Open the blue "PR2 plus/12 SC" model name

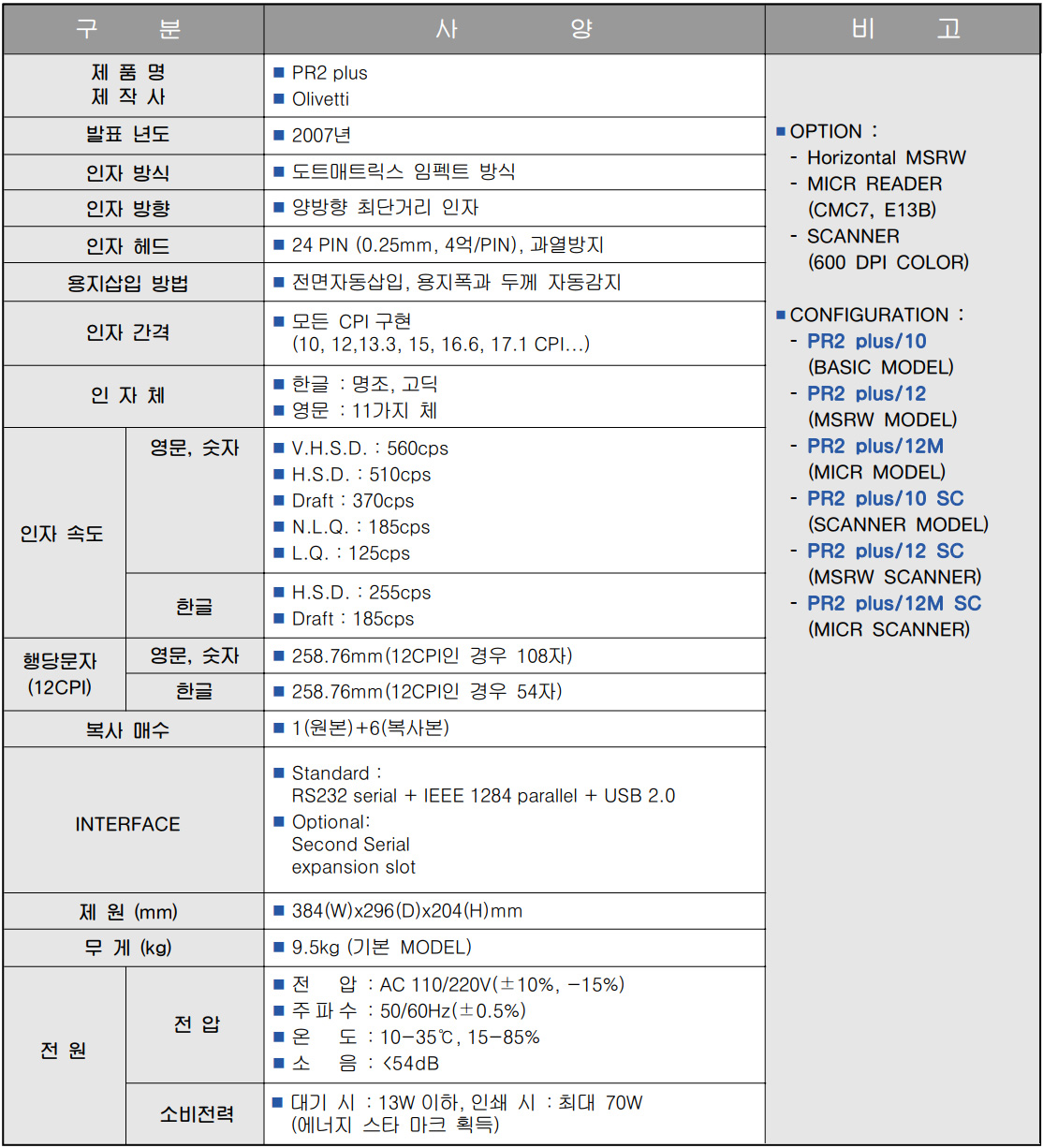pyautogui.click(x=886, y=552)
